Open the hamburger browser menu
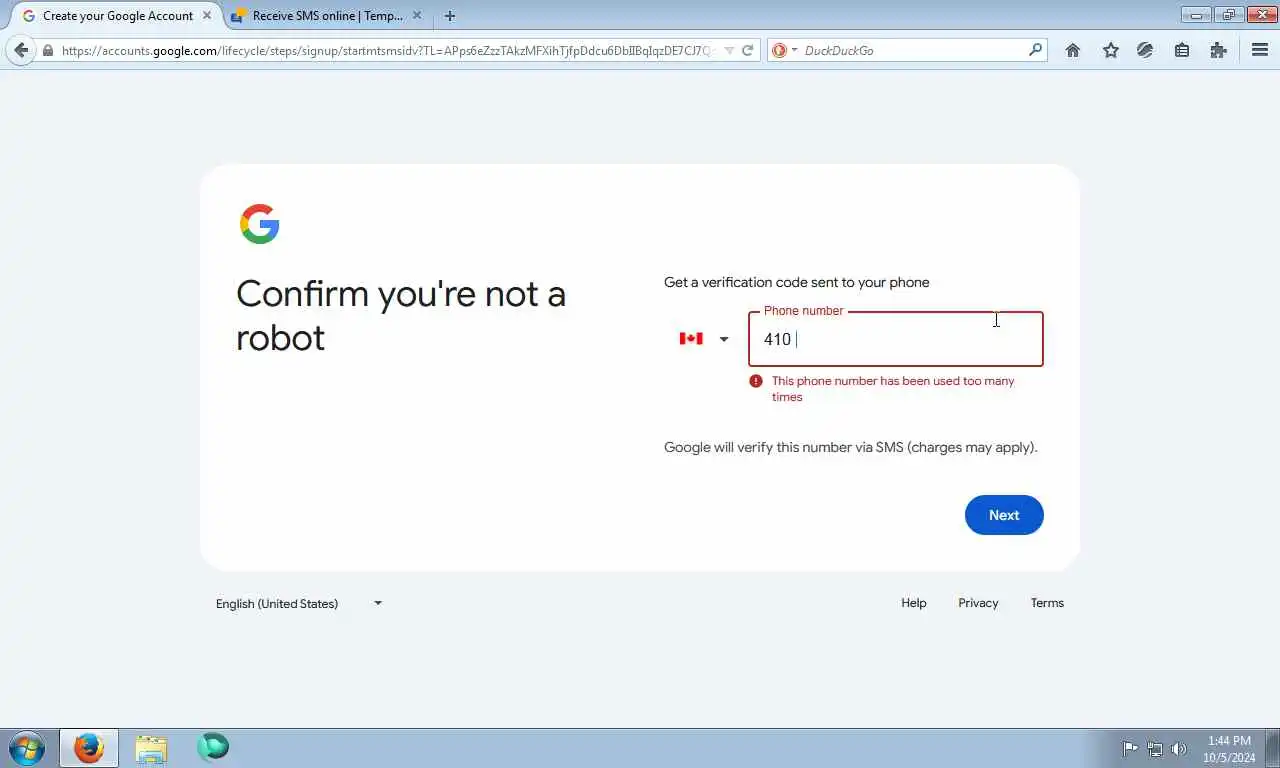 1260,50
